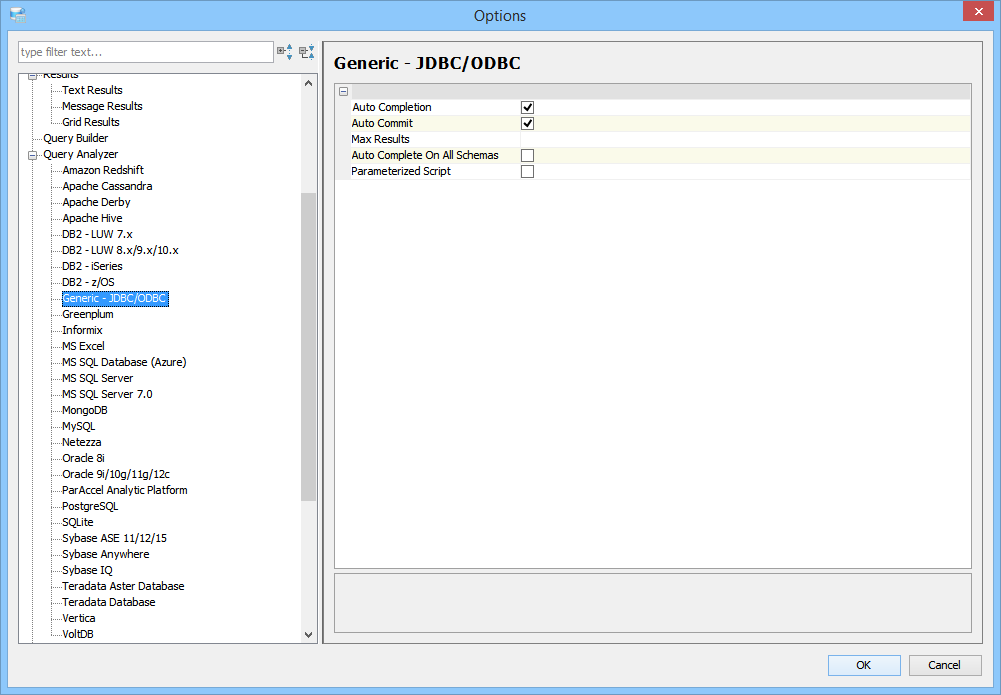Screen dimensions: 1001x695
Task: Collapse the property grid section
Action: pos(343,91)
